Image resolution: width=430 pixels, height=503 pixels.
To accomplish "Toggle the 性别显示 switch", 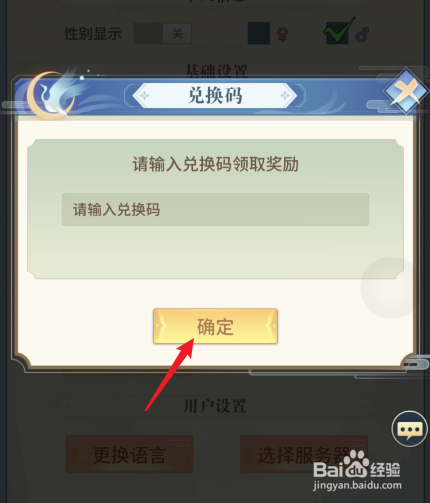I will point(163,33).
